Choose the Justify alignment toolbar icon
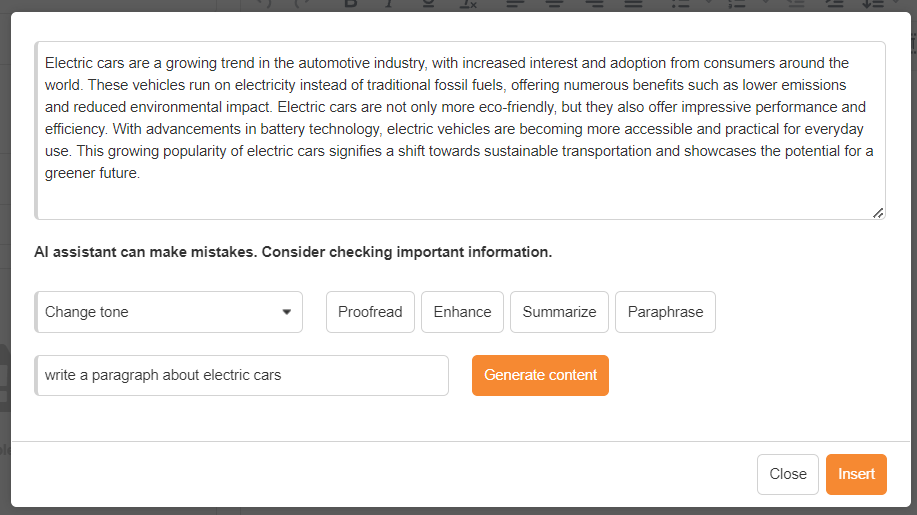The width and height of the screenshot is (917, 515). tap(633, 5)
